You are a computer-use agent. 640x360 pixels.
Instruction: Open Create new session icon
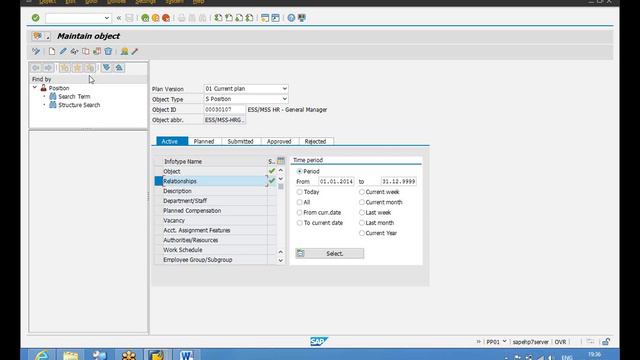coord(265,18)
